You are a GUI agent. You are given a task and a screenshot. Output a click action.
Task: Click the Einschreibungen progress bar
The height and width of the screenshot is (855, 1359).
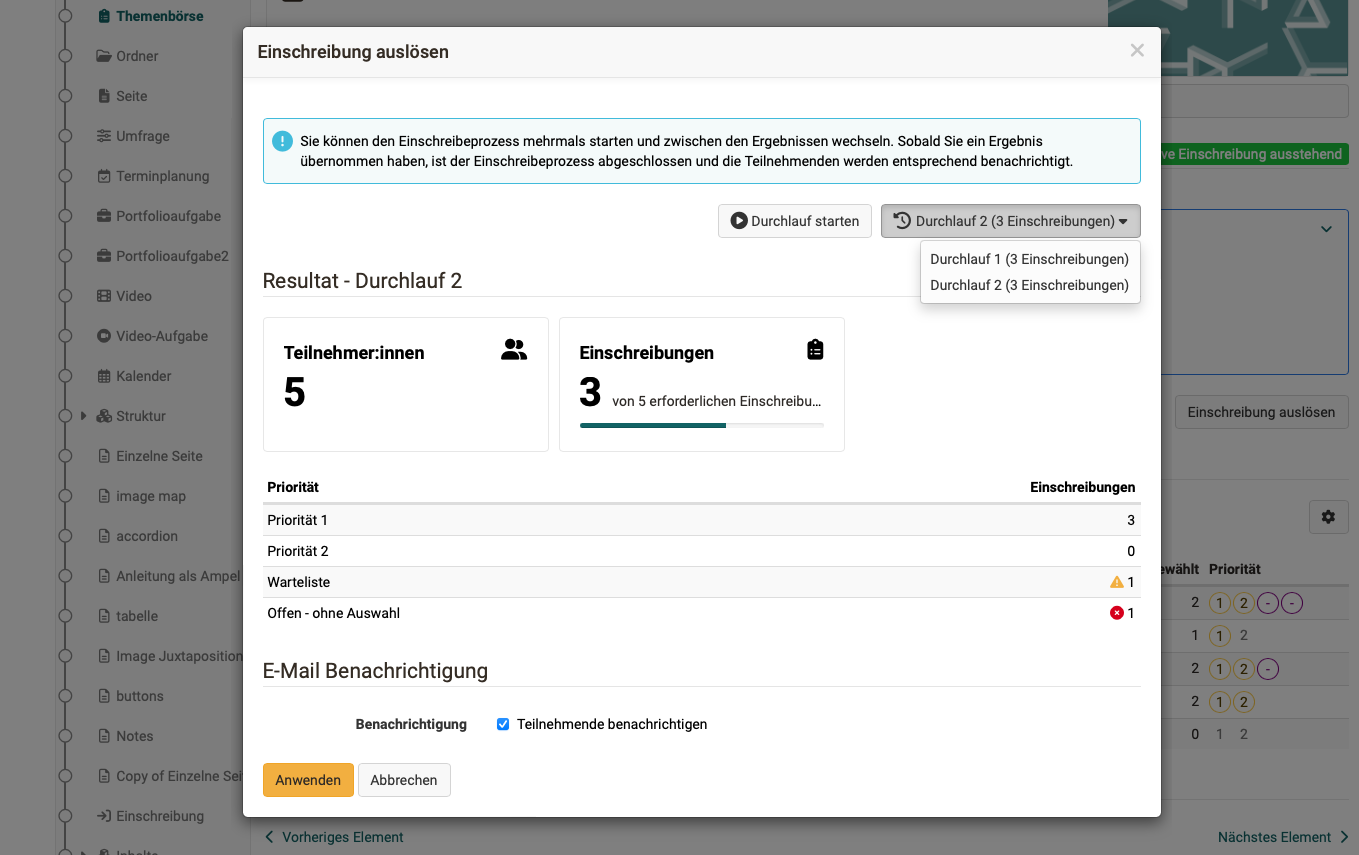point(702,425)
